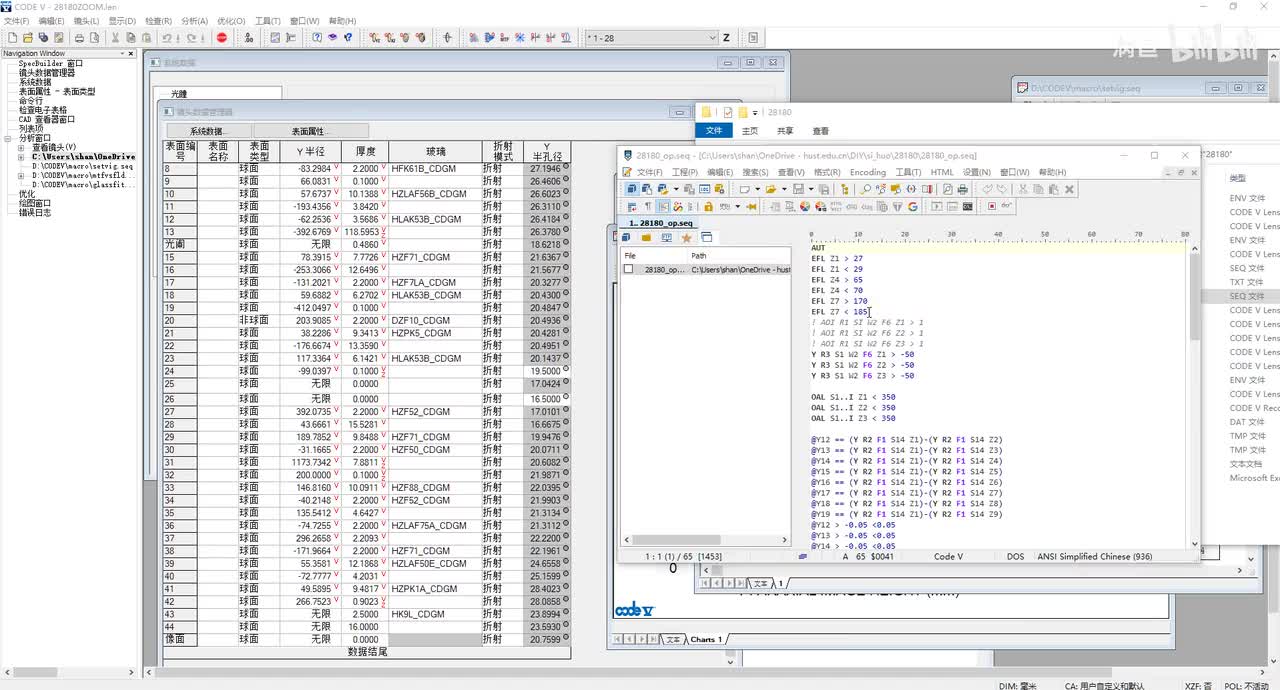Click the red stop icon in CODE V toolbar

pyautogui.click(x=222, y=38)
